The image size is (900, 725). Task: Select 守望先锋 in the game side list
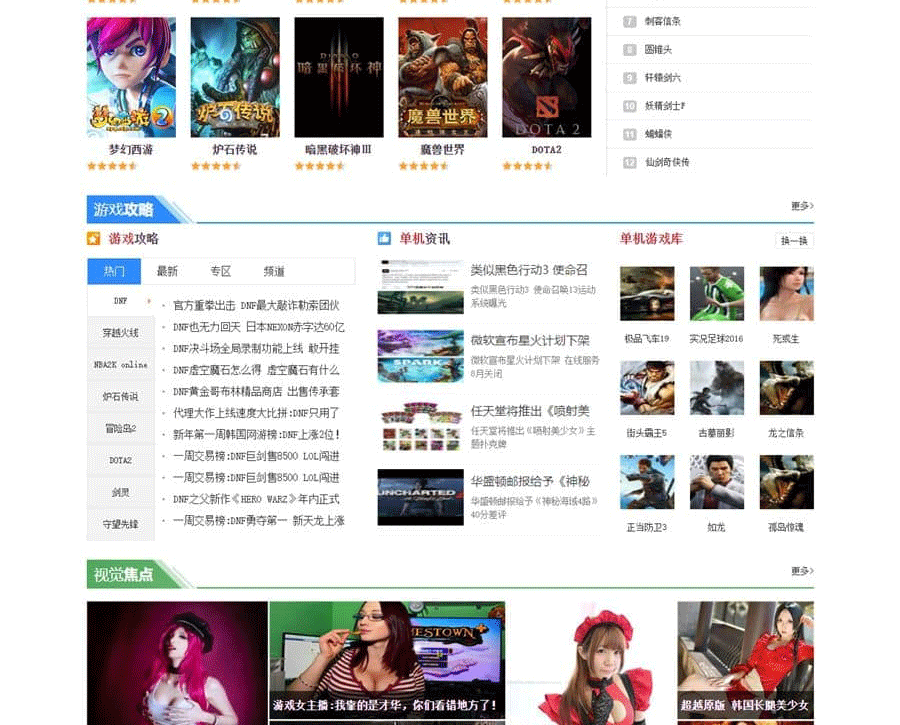[121, 524]
